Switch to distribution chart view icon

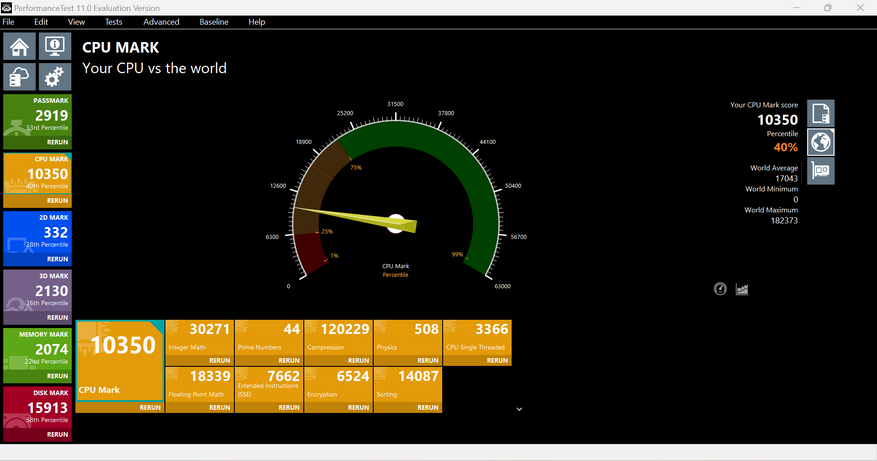[x=742, y=289]
